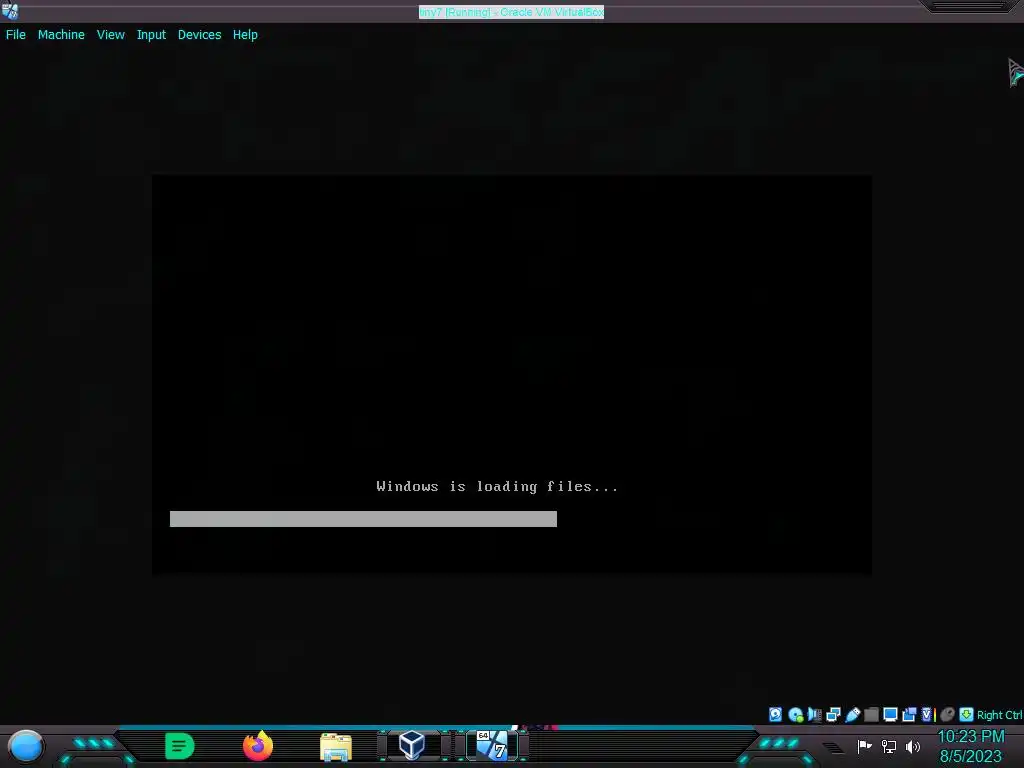
Task: Open the File menu
Action: point(16,35)
